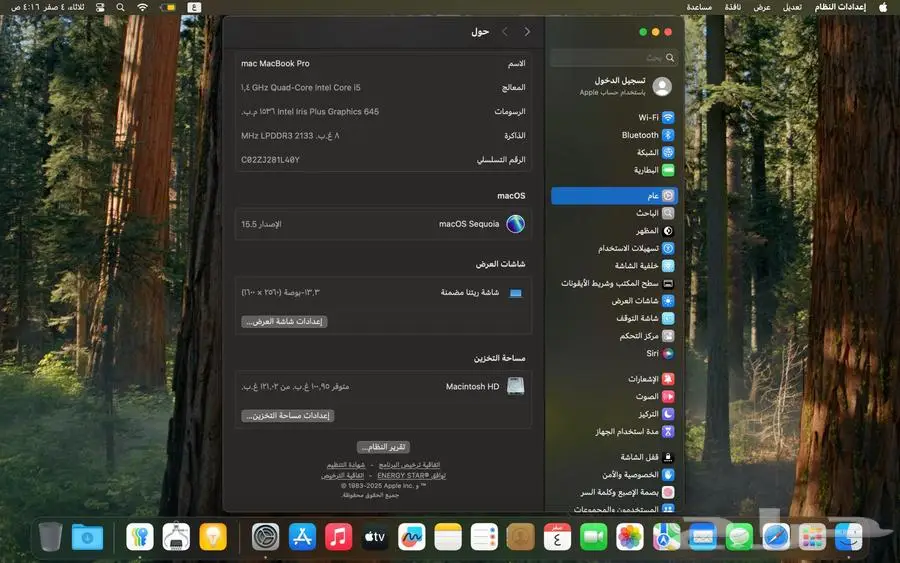Screen dimensions: 900x563
Task: Select the الشبكة (Network) sidebar item
Action: pos(614,153)
